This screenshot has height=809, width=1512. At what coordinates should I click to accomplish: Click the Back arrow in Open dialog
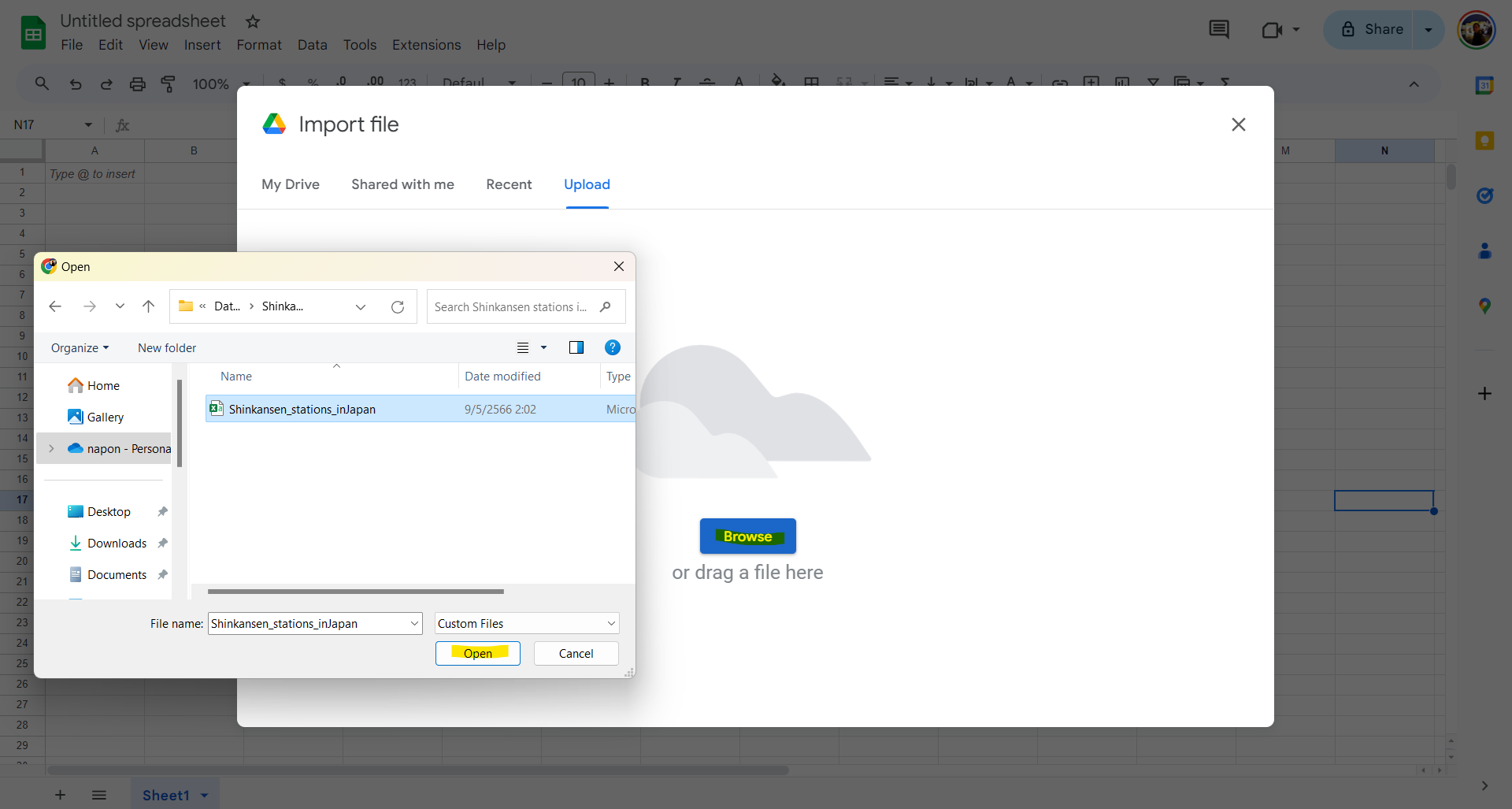click(55, 306)
